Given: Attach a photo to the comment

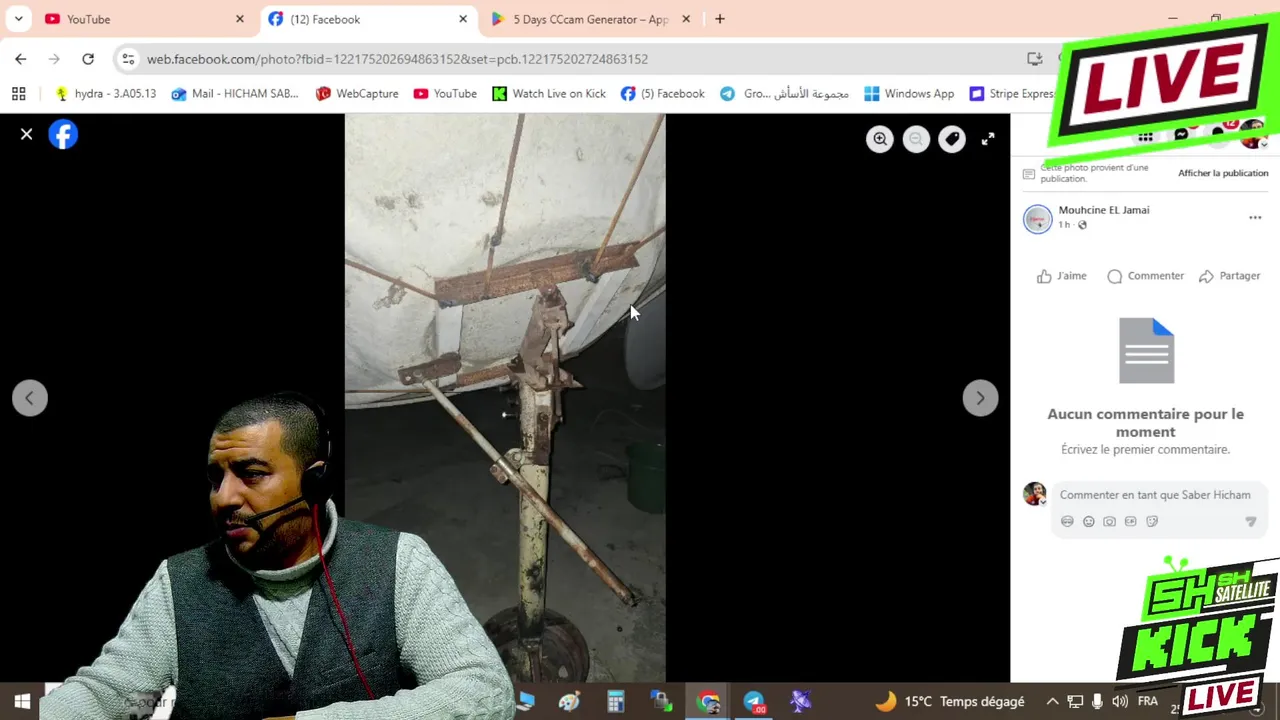Looking at the screenshot, I should pos(1109,521).
